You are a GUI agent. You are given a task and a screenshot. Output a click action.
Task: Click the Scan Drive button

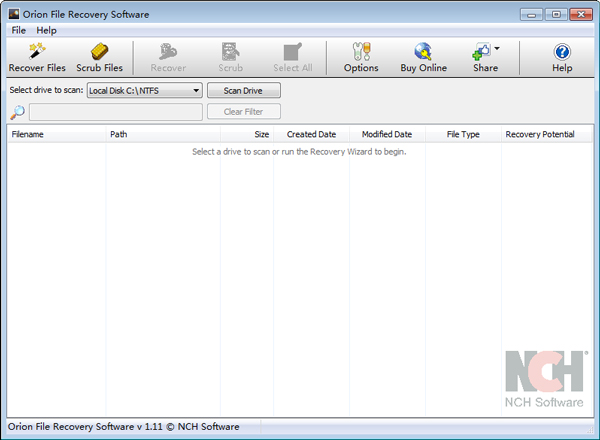(244, 91)
